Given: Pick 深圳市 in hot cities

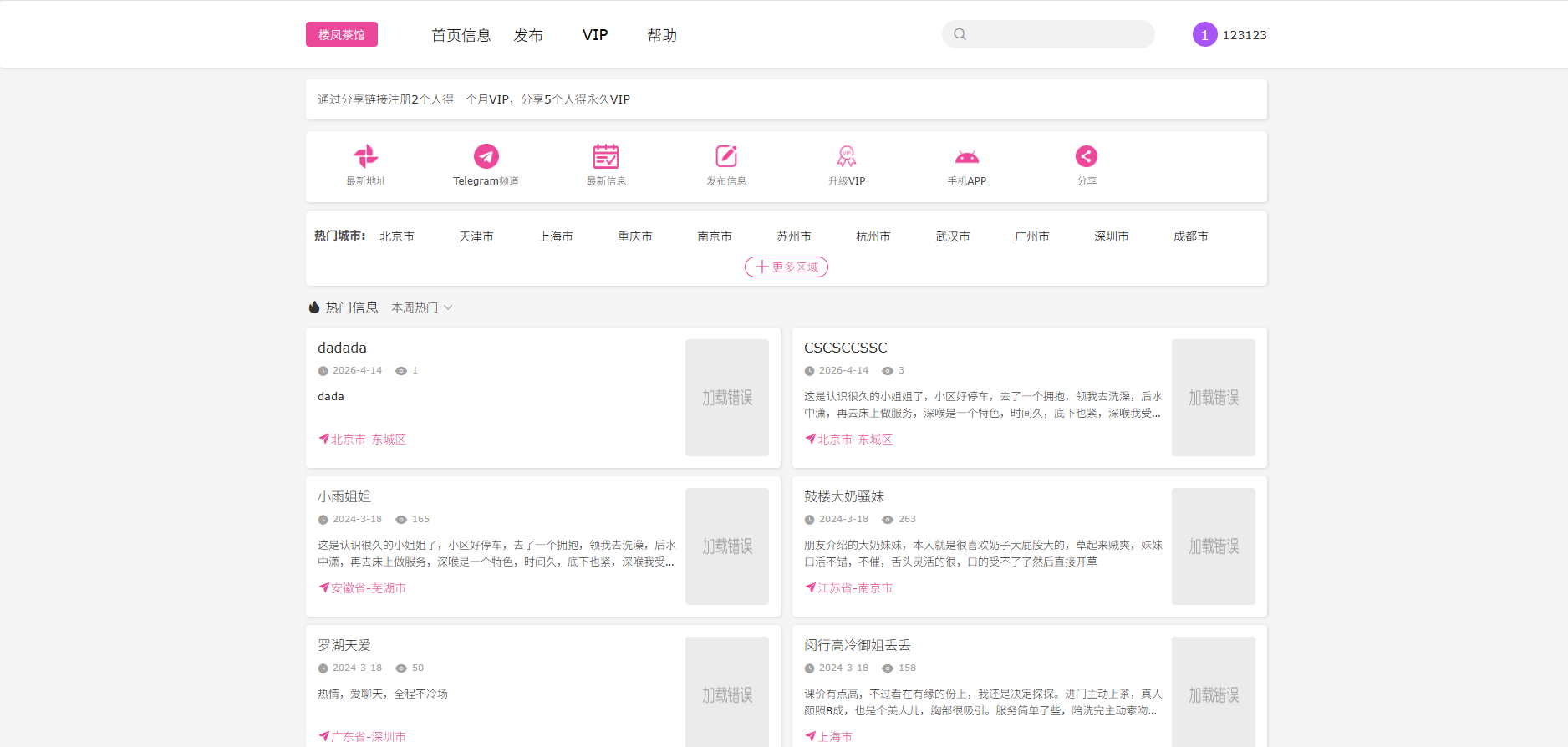Looking at the screenshot, I should click(1112, 236).
